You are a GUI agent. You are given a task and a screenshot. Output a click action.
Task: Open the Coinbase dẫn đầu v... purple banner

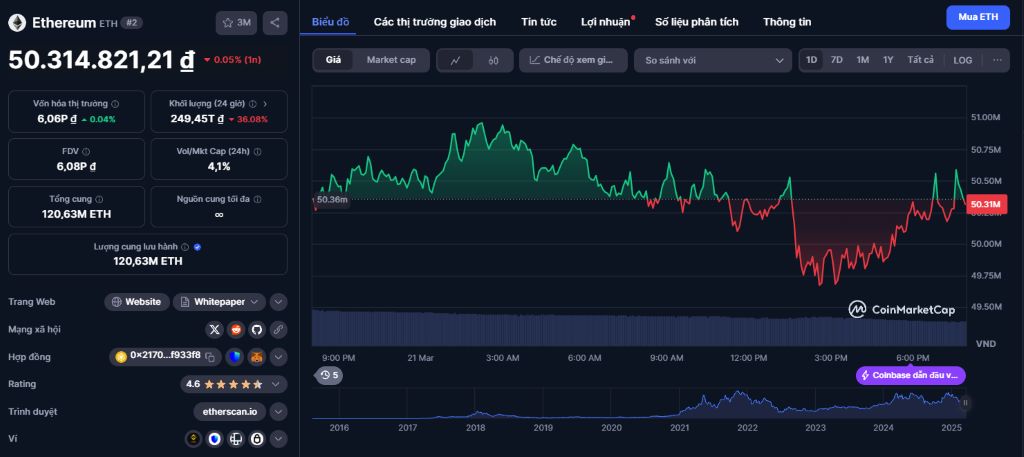pos(910,375)
